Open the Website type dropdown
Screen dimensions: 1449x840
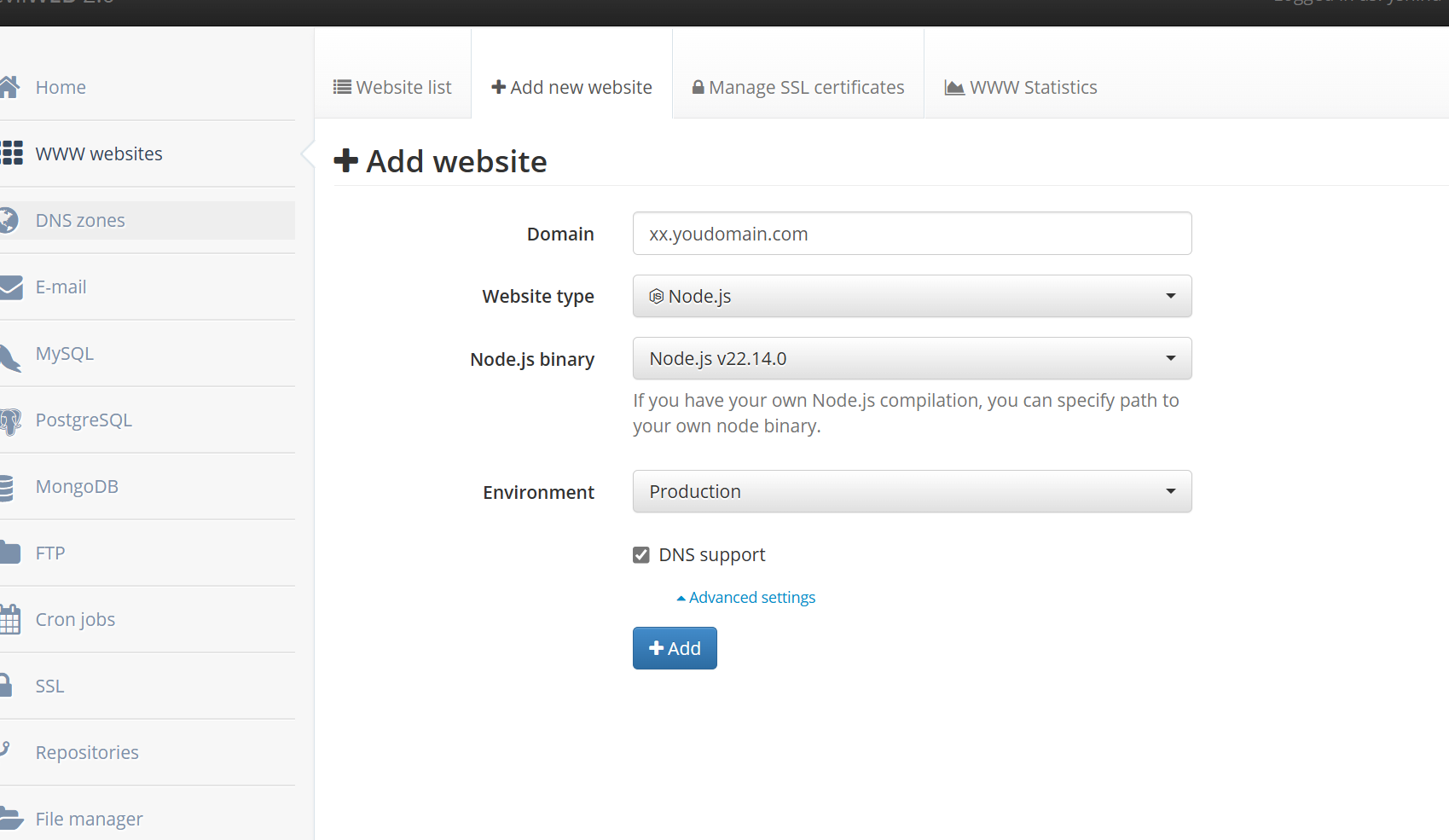pos(912,296)
